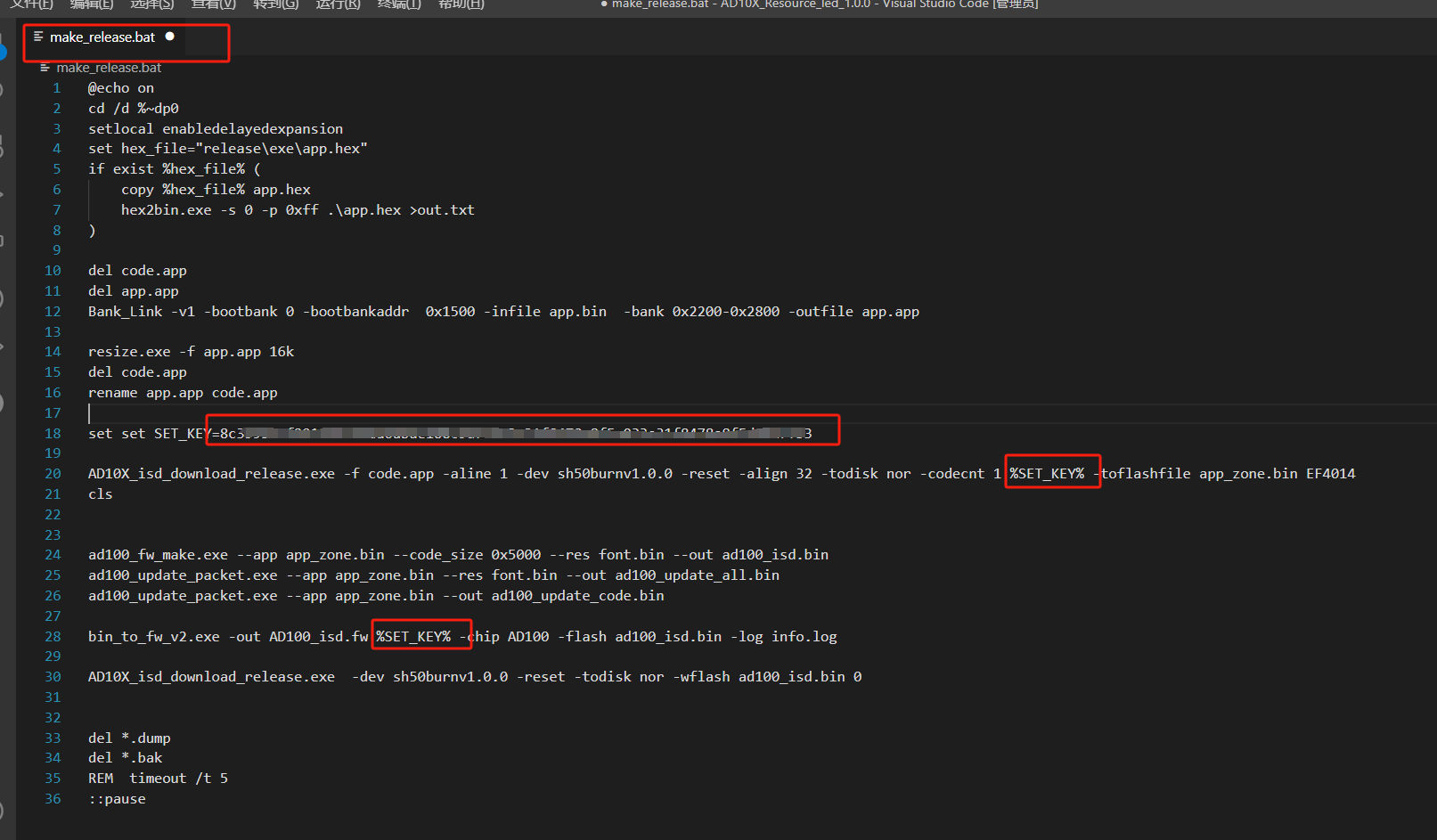Image resolution: width=1437 pixels, height=840 pixels.
Task: Click '-outfile app.app' on line 12
Action: tap(853, 312)
